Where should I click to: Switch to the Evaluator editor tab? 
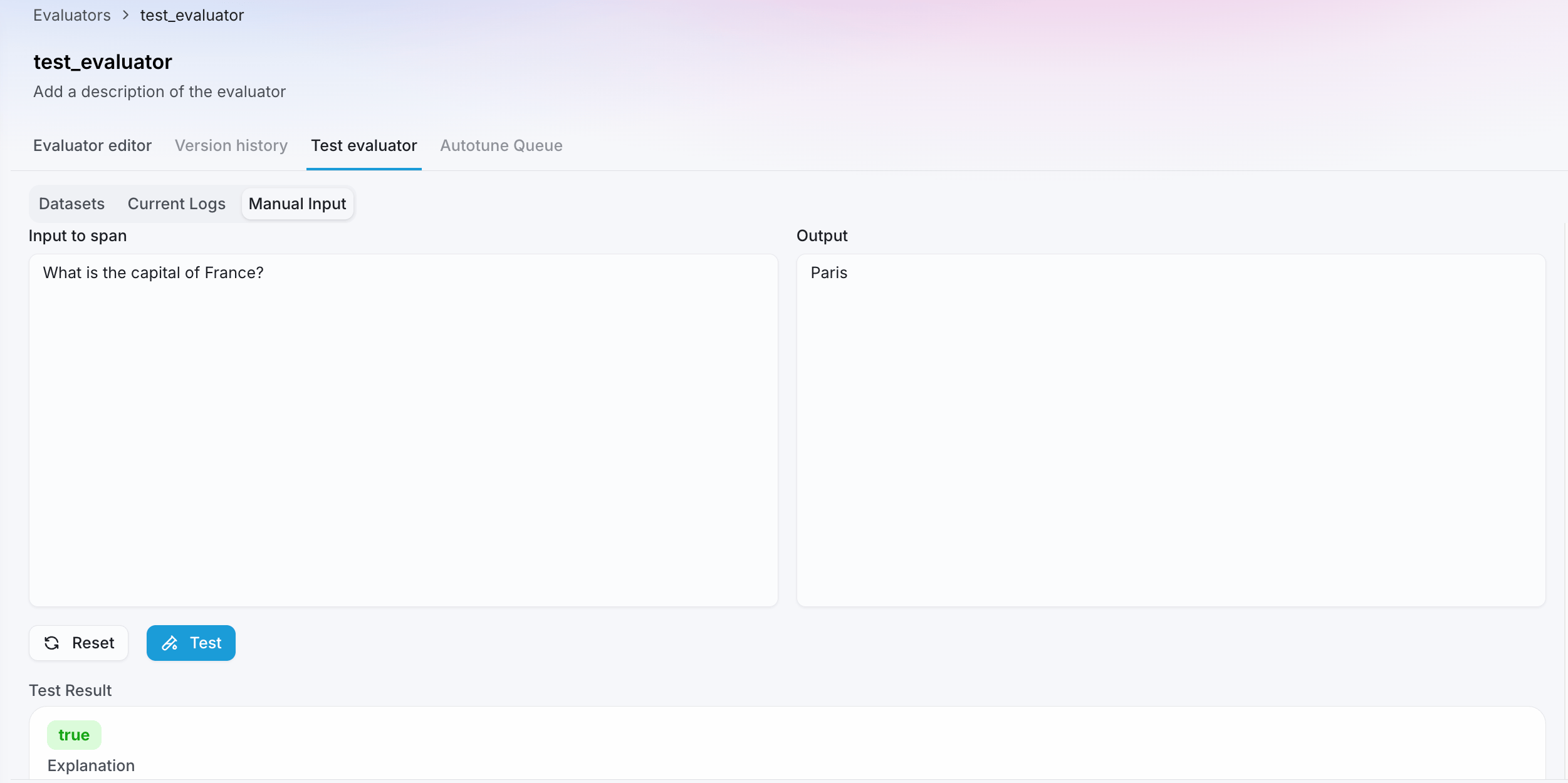[x=93, y=145]
